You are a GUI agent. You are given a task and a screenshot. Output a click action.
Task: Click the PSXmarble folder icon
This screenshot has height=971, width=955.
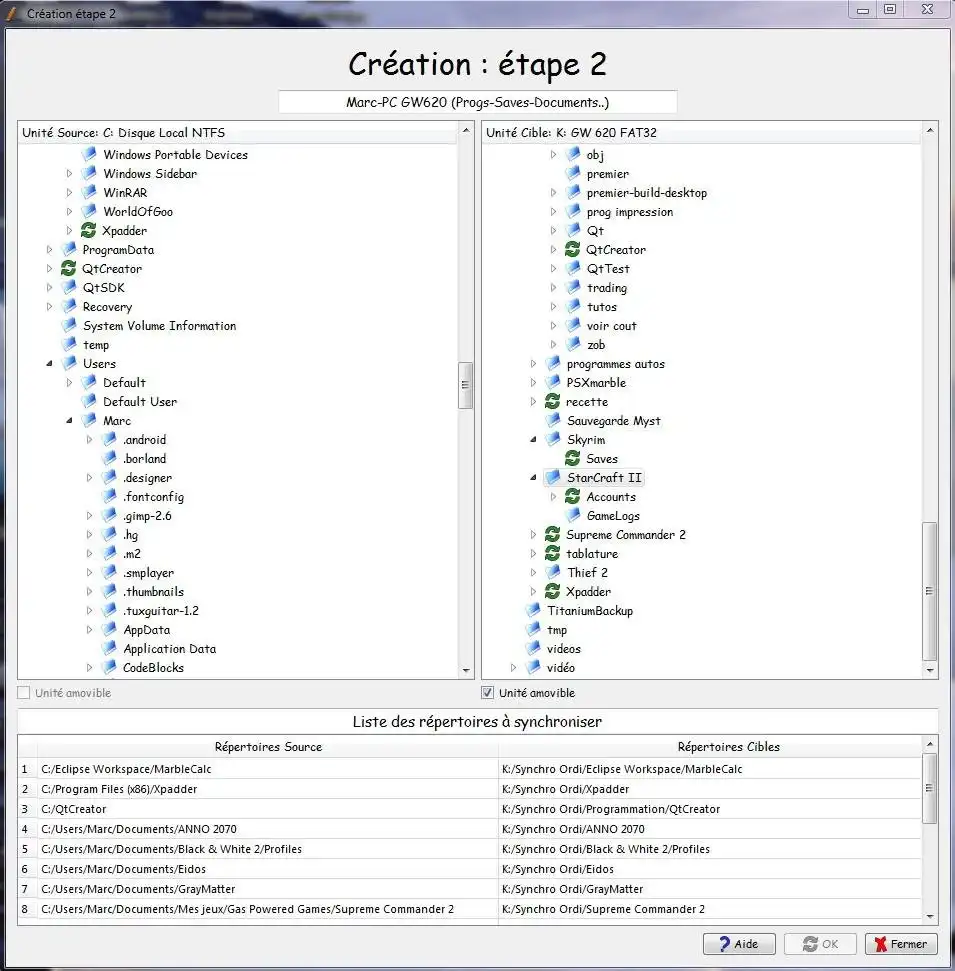pyautogui.click(x=553, y=383)
